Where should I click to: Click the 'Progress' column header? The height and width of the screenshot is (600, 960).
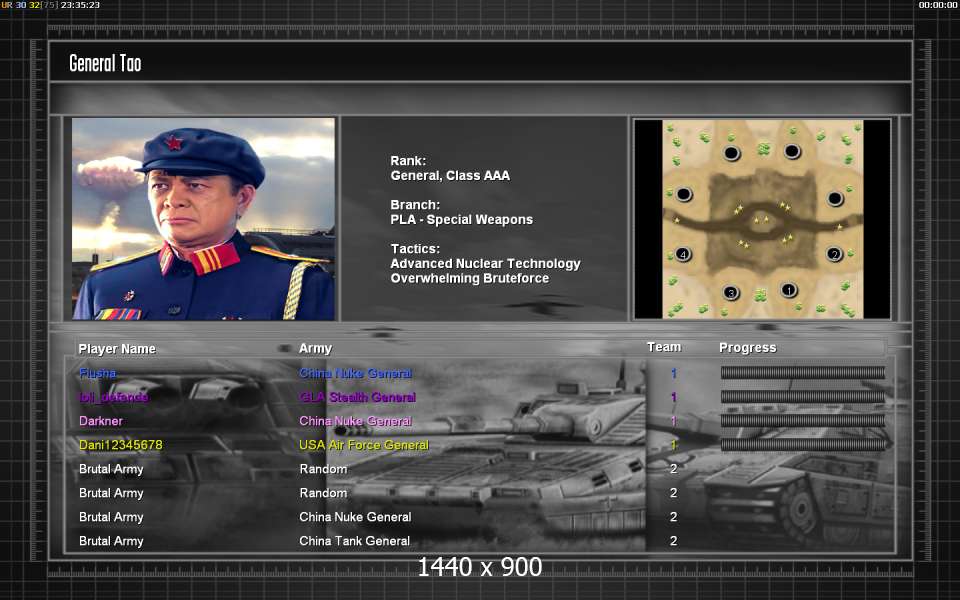pos(748,348)
